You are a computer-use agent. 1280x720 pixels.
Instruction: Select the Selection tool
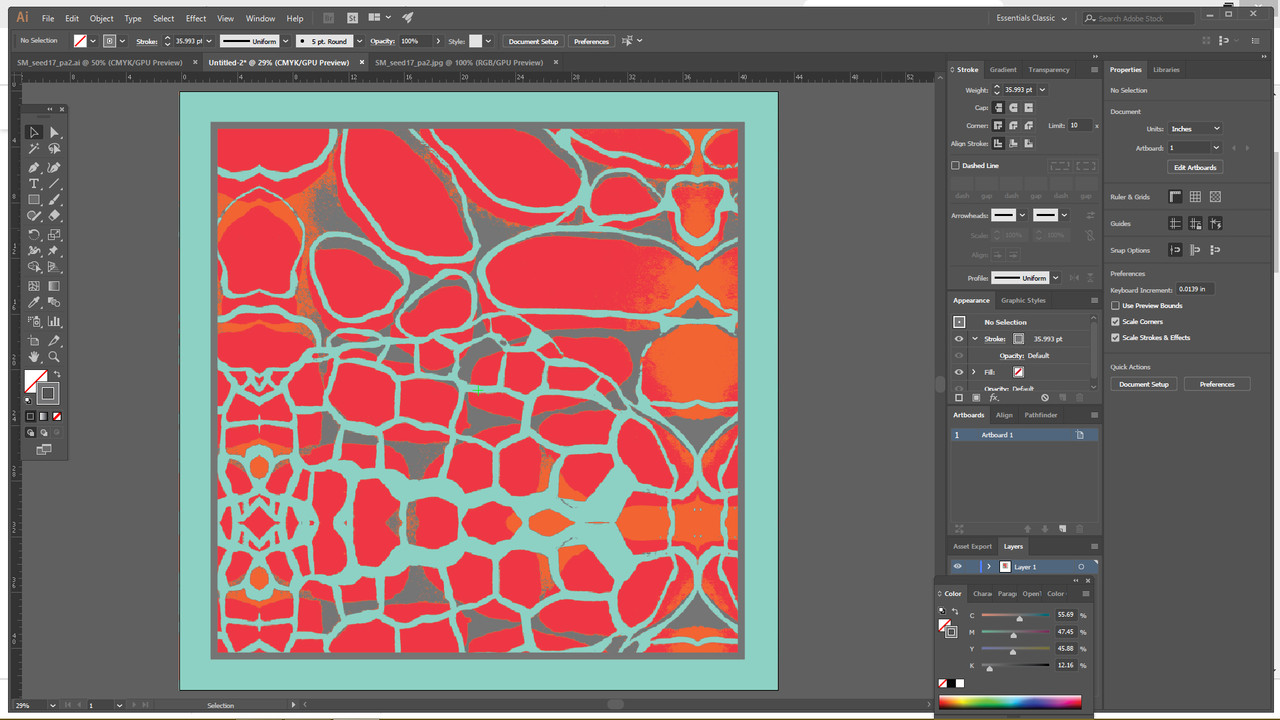pyautogui.click(x=33, y=132)
